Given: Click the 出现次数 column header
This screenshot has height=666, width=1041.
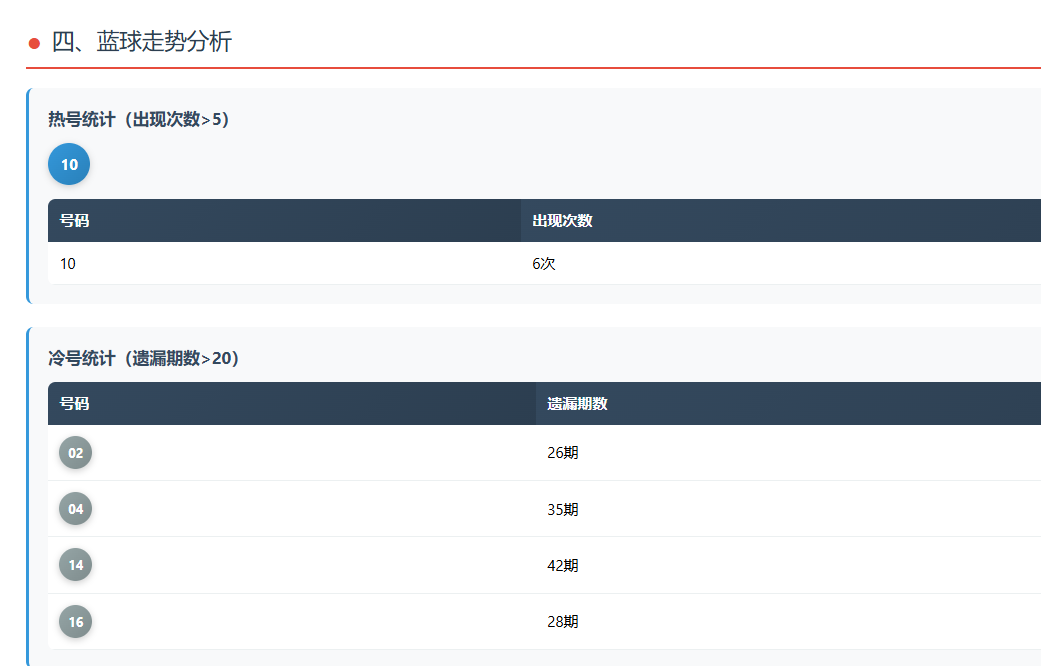Looking at the screenshot, I should tap(562, 220).
